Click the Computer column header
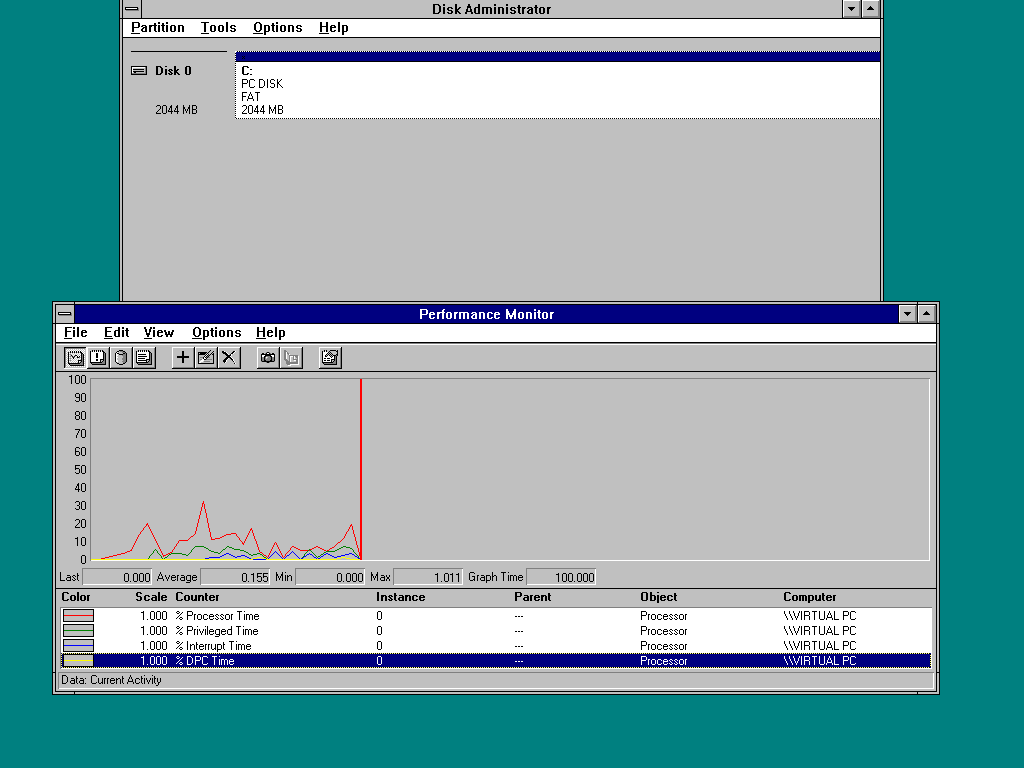1024x768 pixels. pos(809,597)
